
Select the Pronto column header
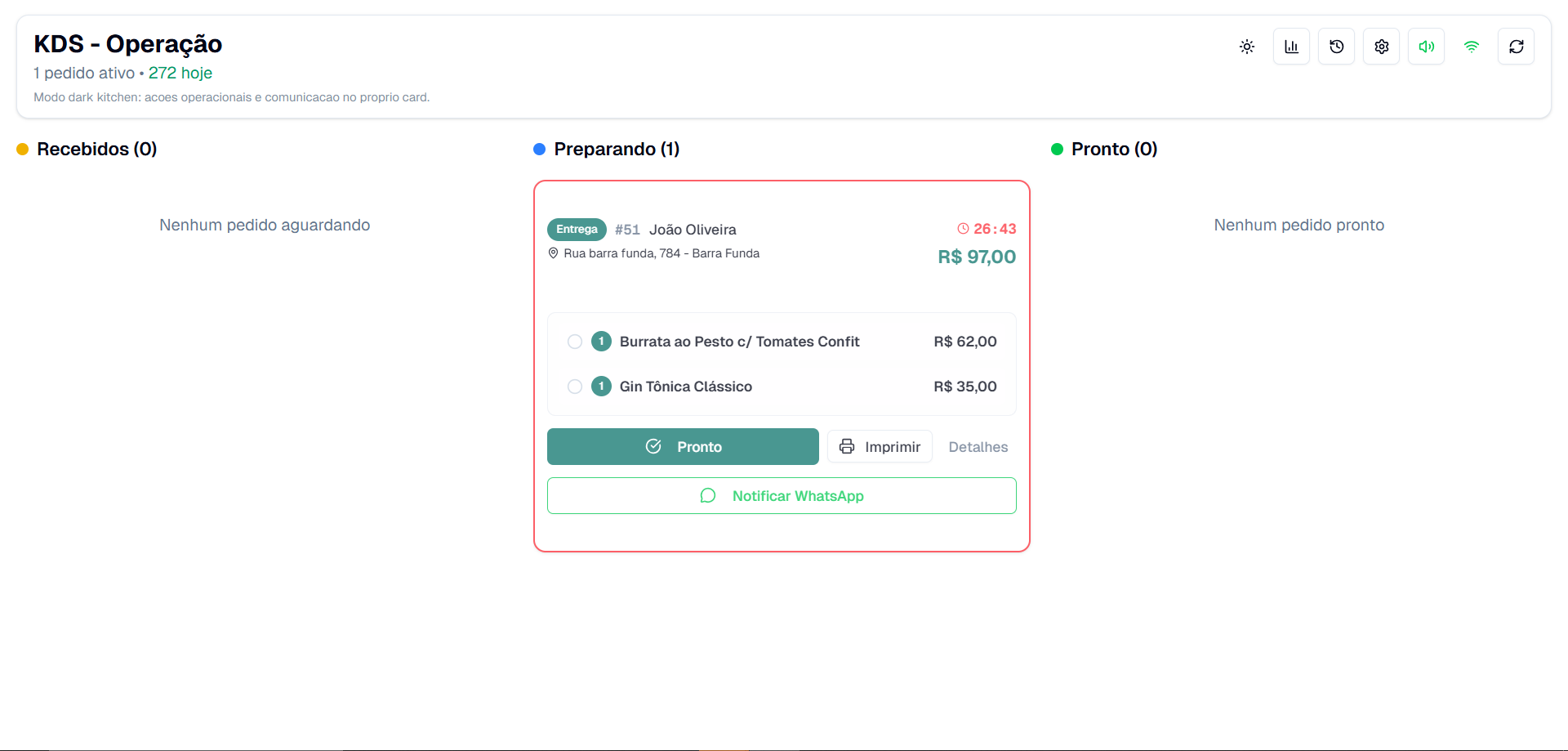tap(1113, 149)
